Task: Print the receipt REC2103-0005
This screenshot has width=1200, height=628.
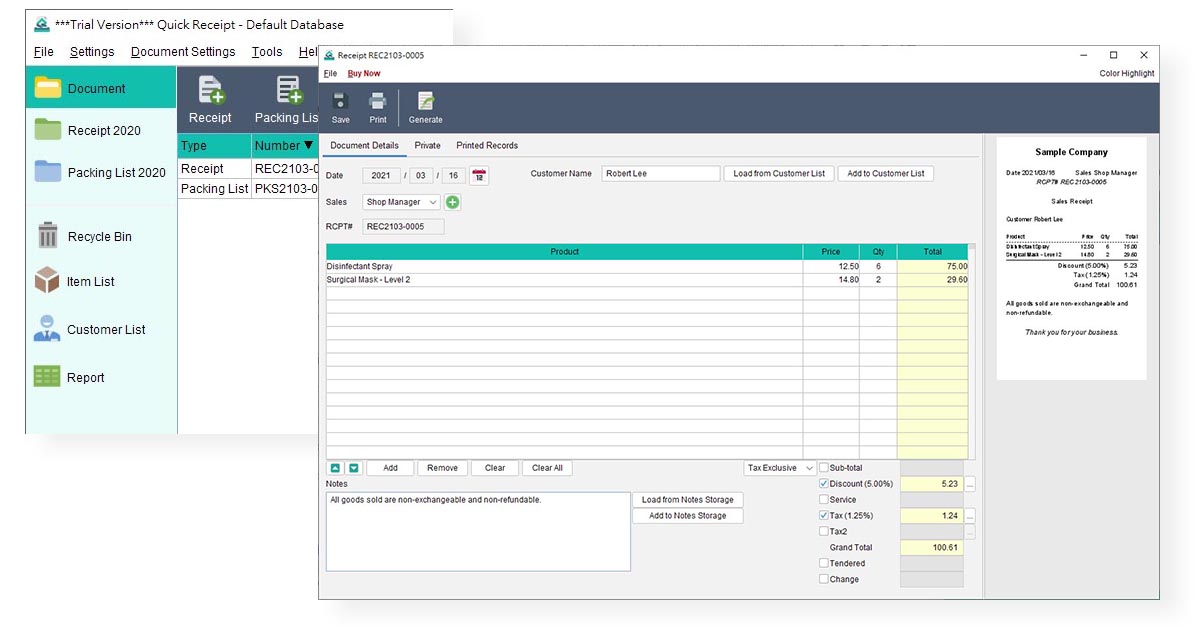Action: [x=377, y=107]
